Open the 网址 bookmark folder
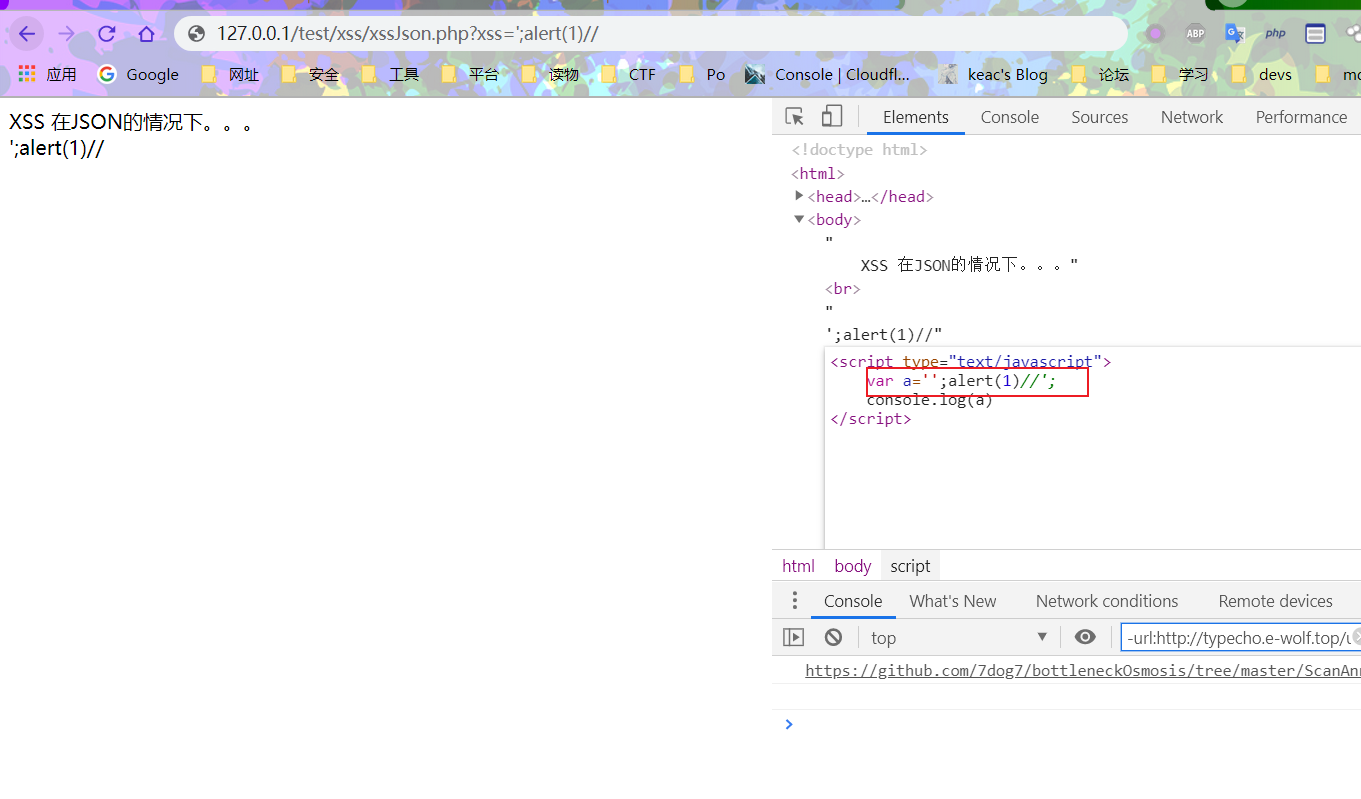The height and width of the screenshot is (799, 1361). click(230, 74)
